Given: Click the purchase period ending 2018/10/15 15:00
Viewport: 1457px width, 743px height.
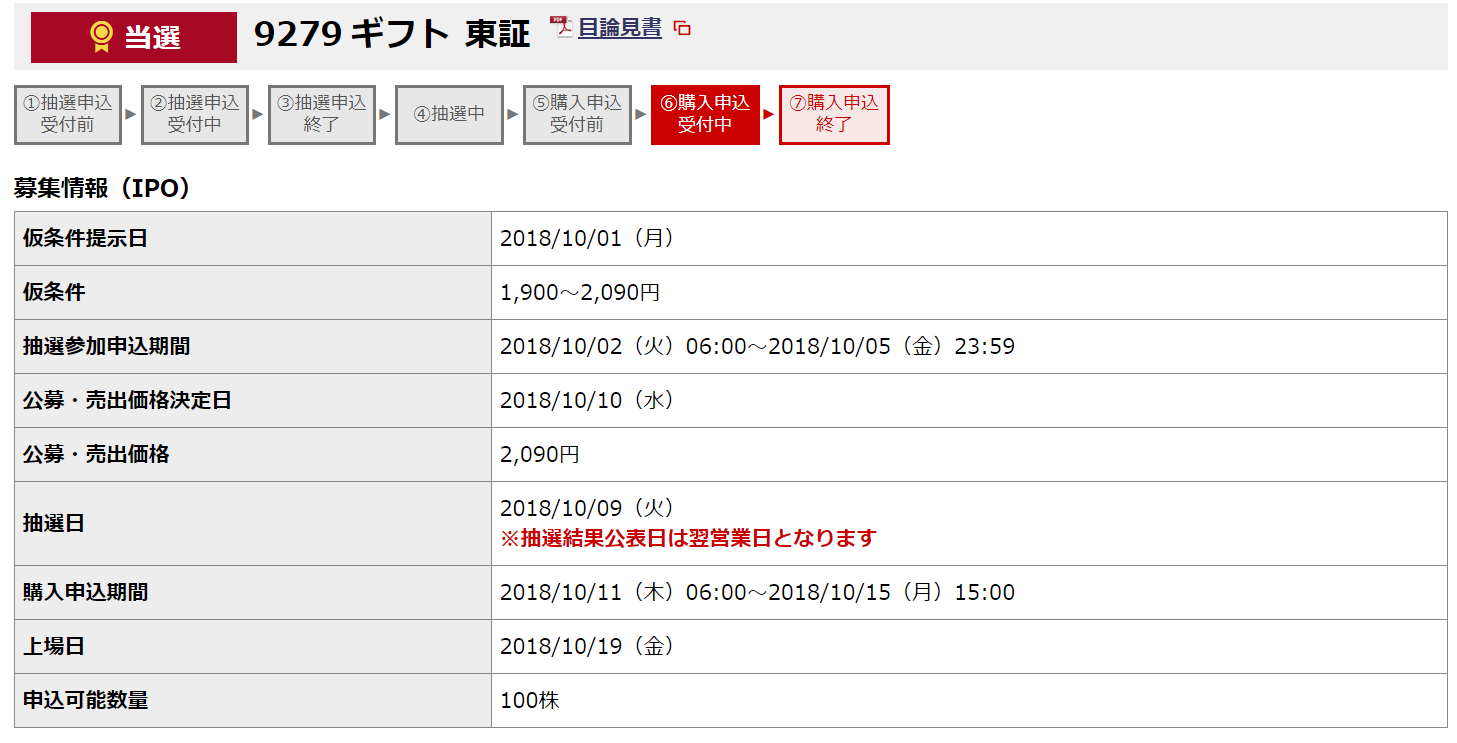Looking at the screenshot, I should [x=757, y=592].
